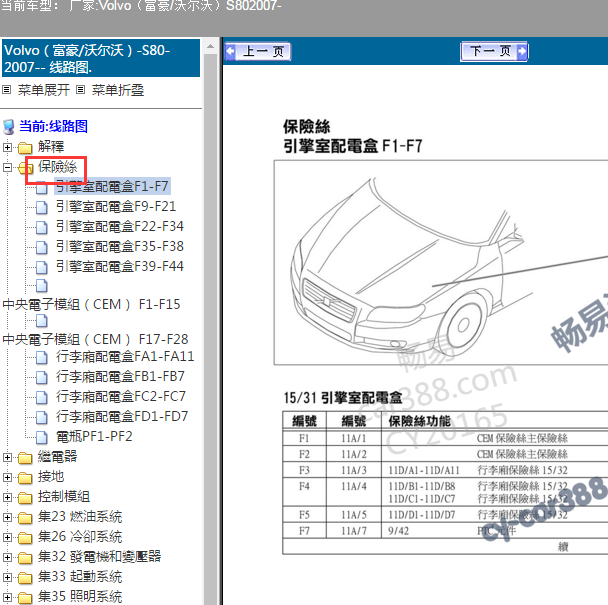This screenshot has width=608, height=605.
Task: Open 行李廂配電盒FD1-FD7 page
Action: (x=122, y=417)
